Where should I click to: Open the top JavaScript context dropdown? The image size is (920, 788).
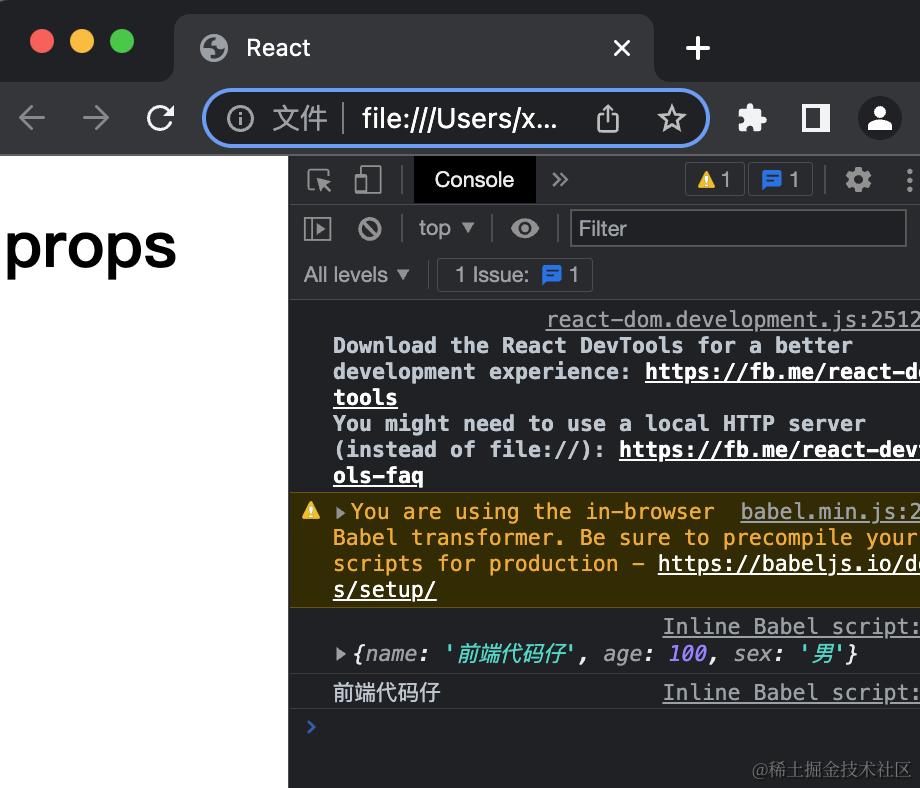(446, 228)
